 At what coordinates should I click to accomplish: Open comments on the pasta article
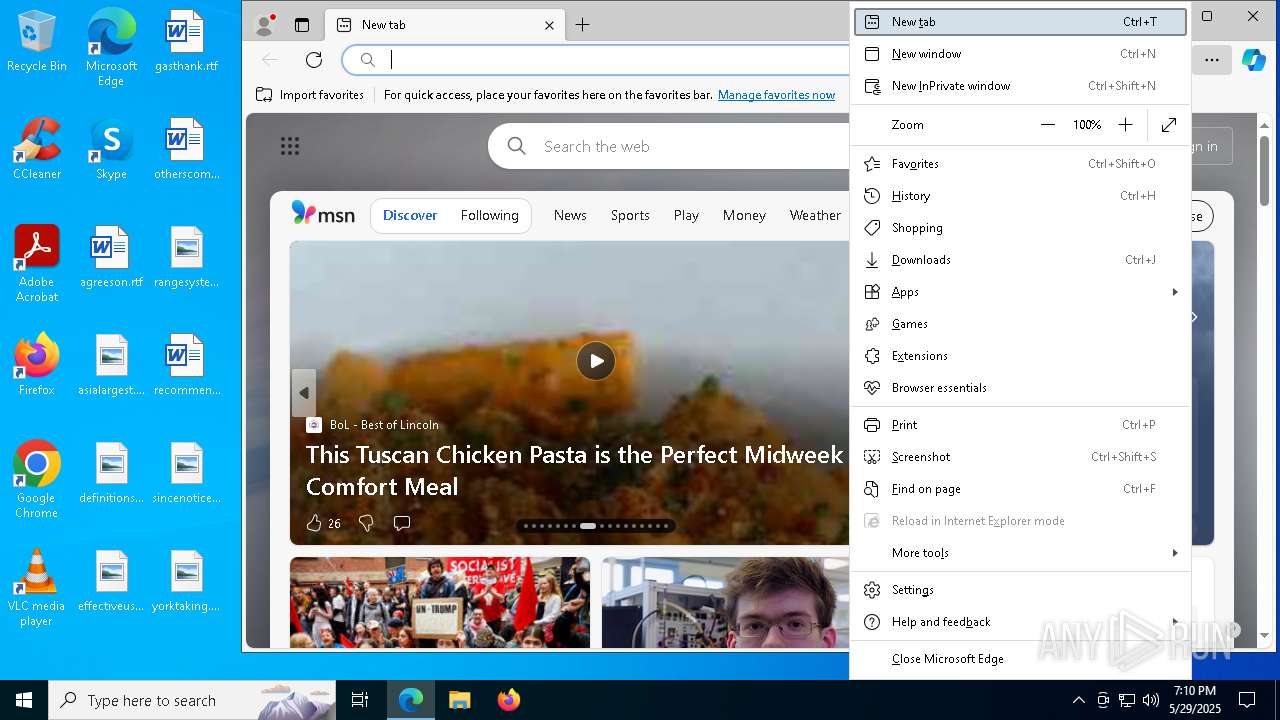coord(402,523)
